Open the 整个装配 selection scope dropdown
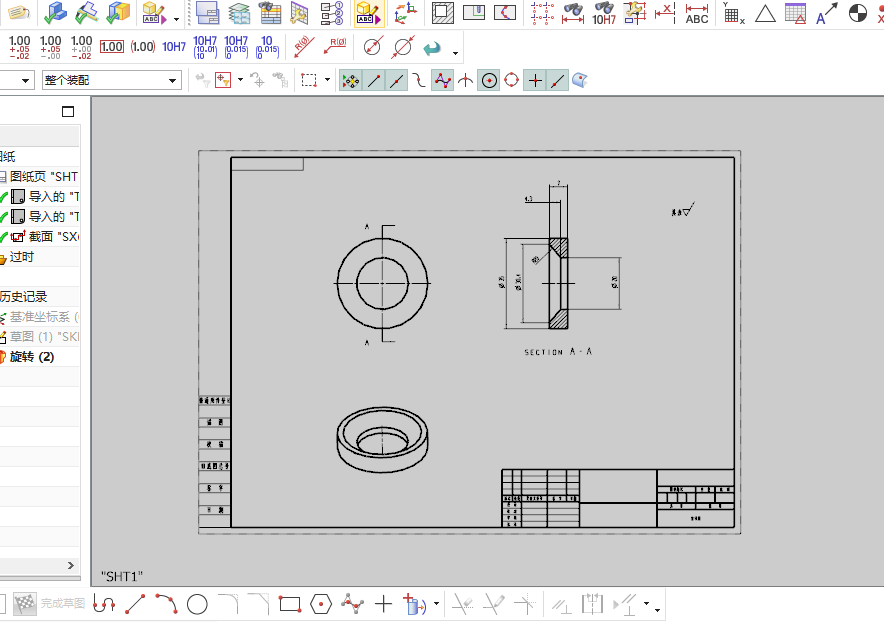 (112, 81)
